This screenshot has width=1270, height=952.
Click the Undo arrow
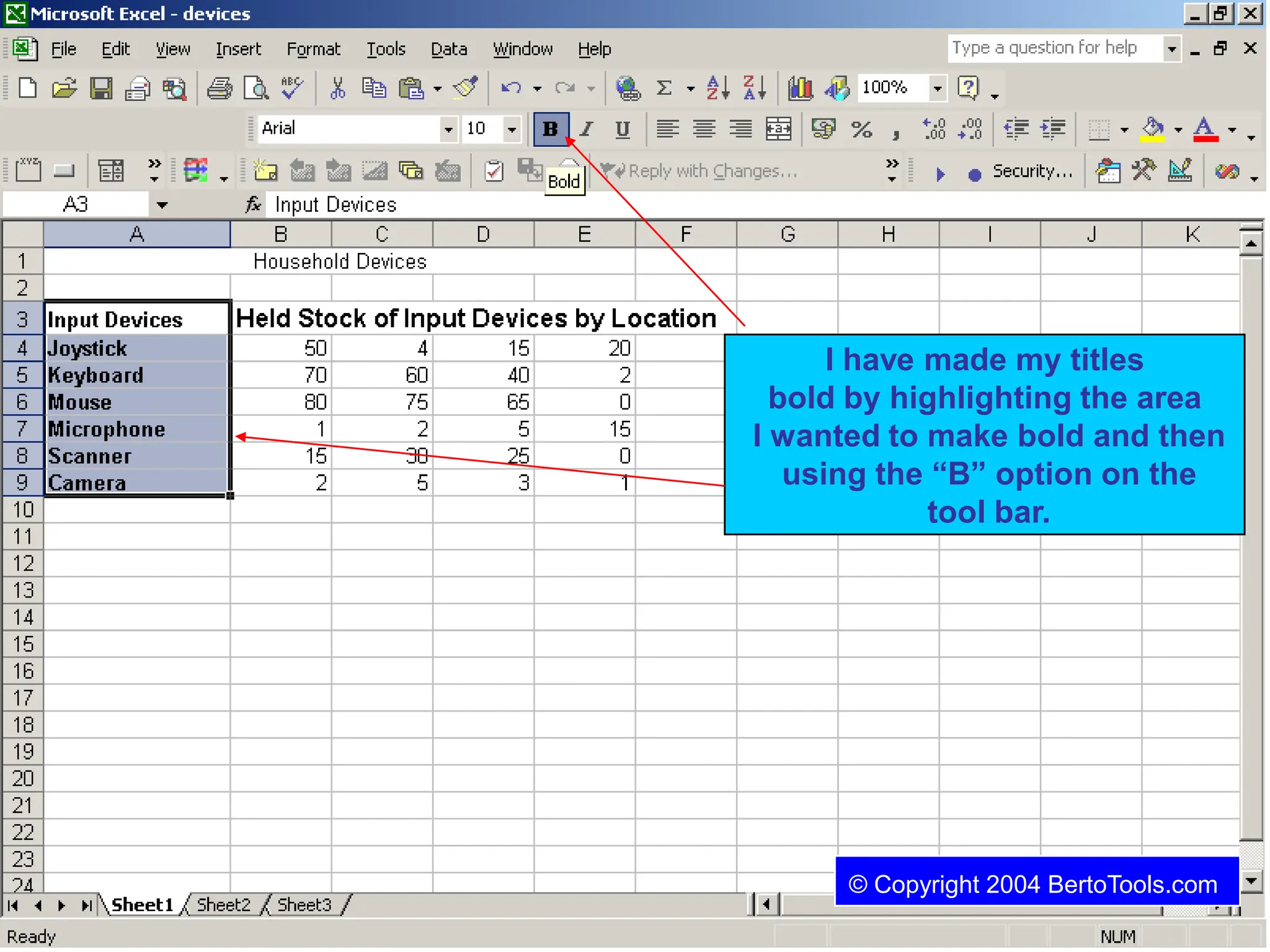[x=511, y=89]
